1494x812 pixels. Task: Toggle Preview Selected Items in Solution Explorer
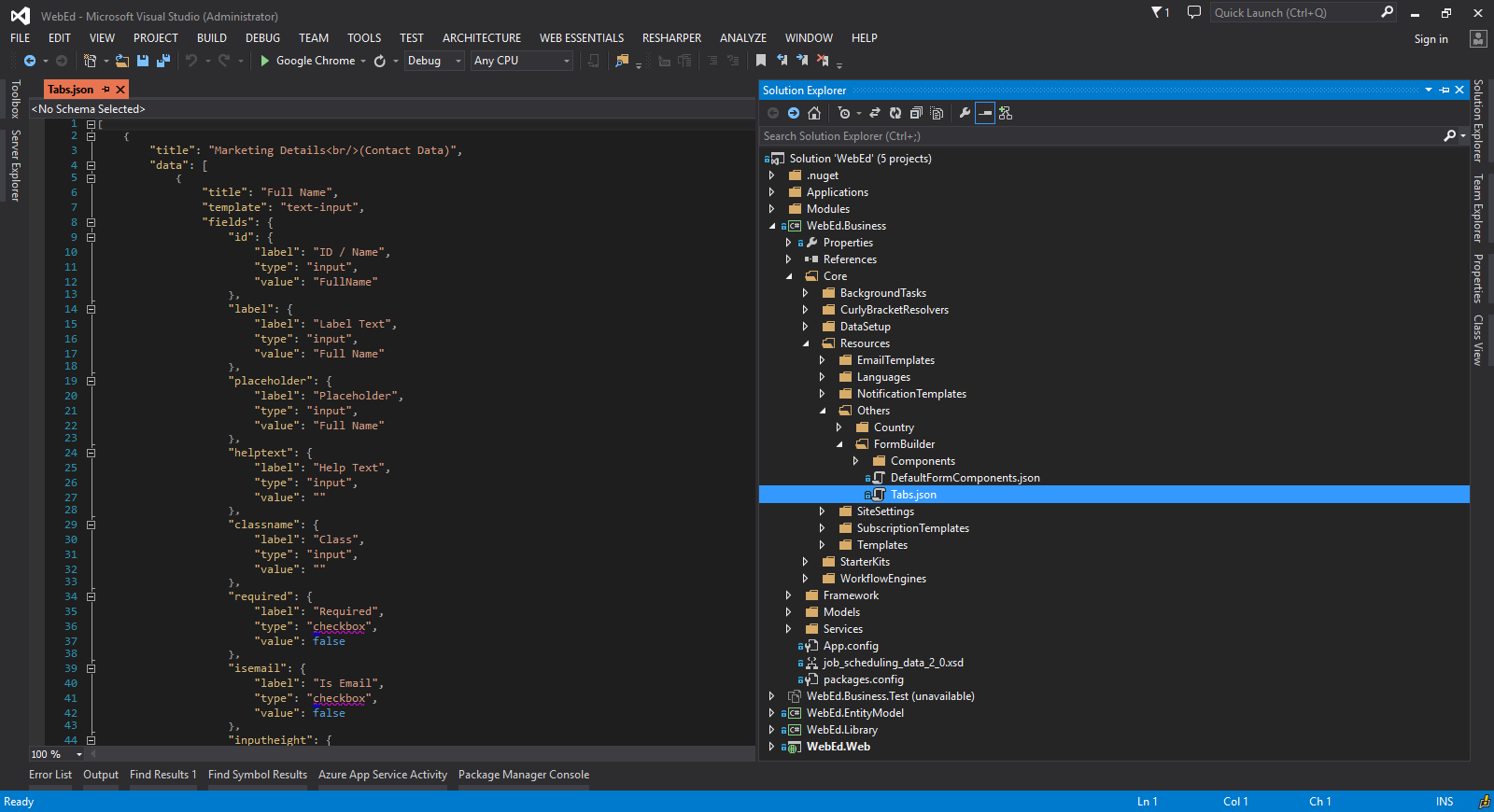985,113
